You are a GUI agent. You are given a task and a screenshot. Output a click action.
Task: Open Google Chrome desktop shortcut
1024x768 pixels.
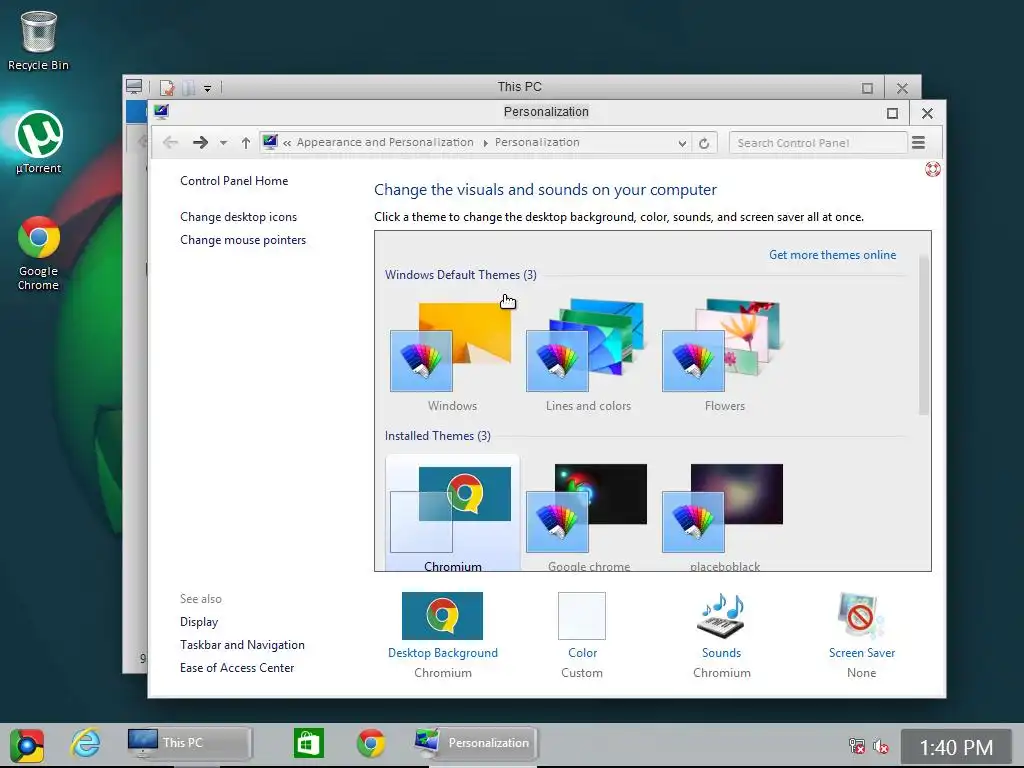tap(39, 253)
